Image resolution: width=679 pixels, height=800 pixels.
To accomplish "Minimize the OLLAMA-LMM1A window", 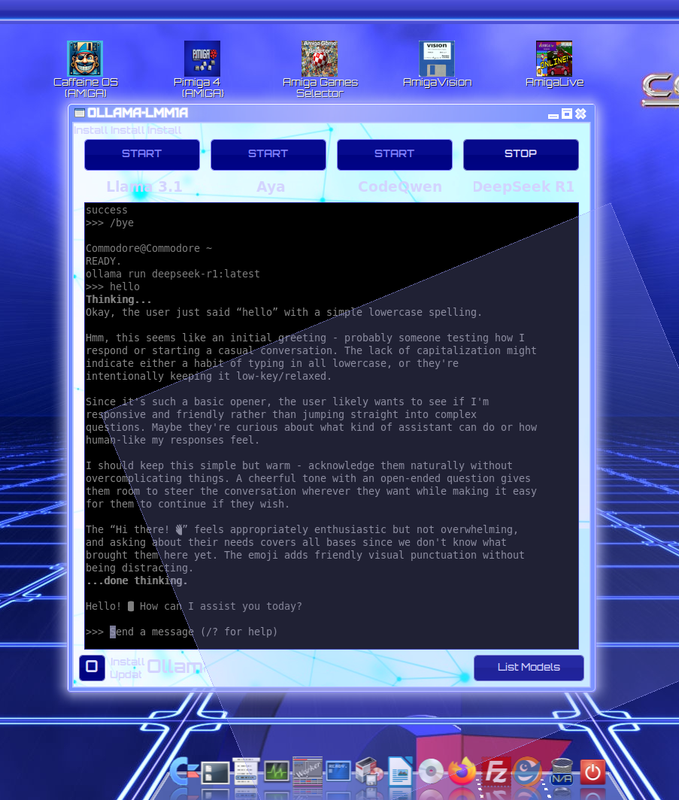I will point(553,115).
